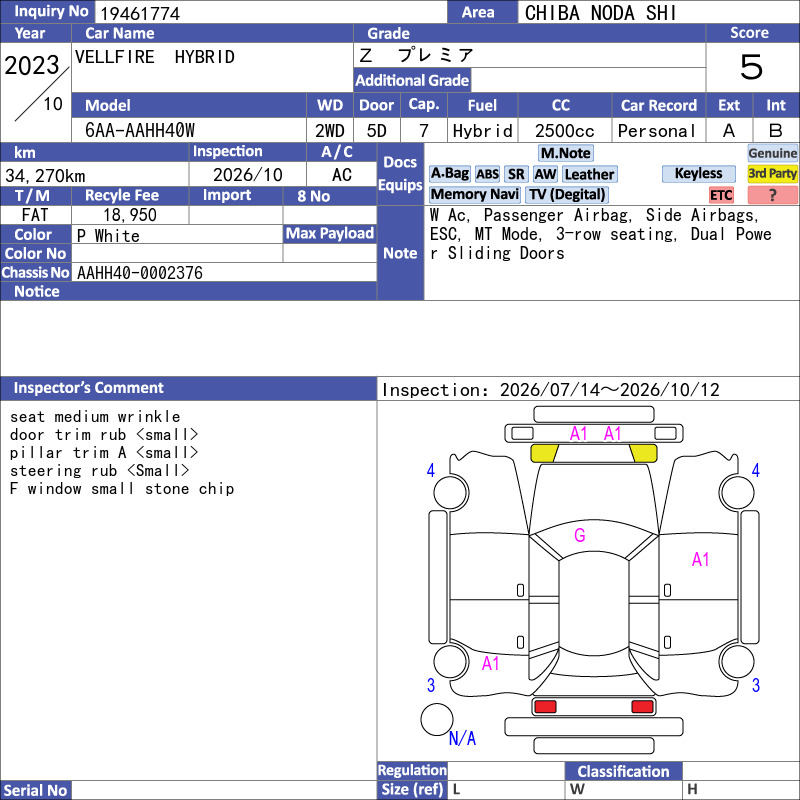Click the interior grade B
Screen dimensions: 800x800
(x=776, y=131)
